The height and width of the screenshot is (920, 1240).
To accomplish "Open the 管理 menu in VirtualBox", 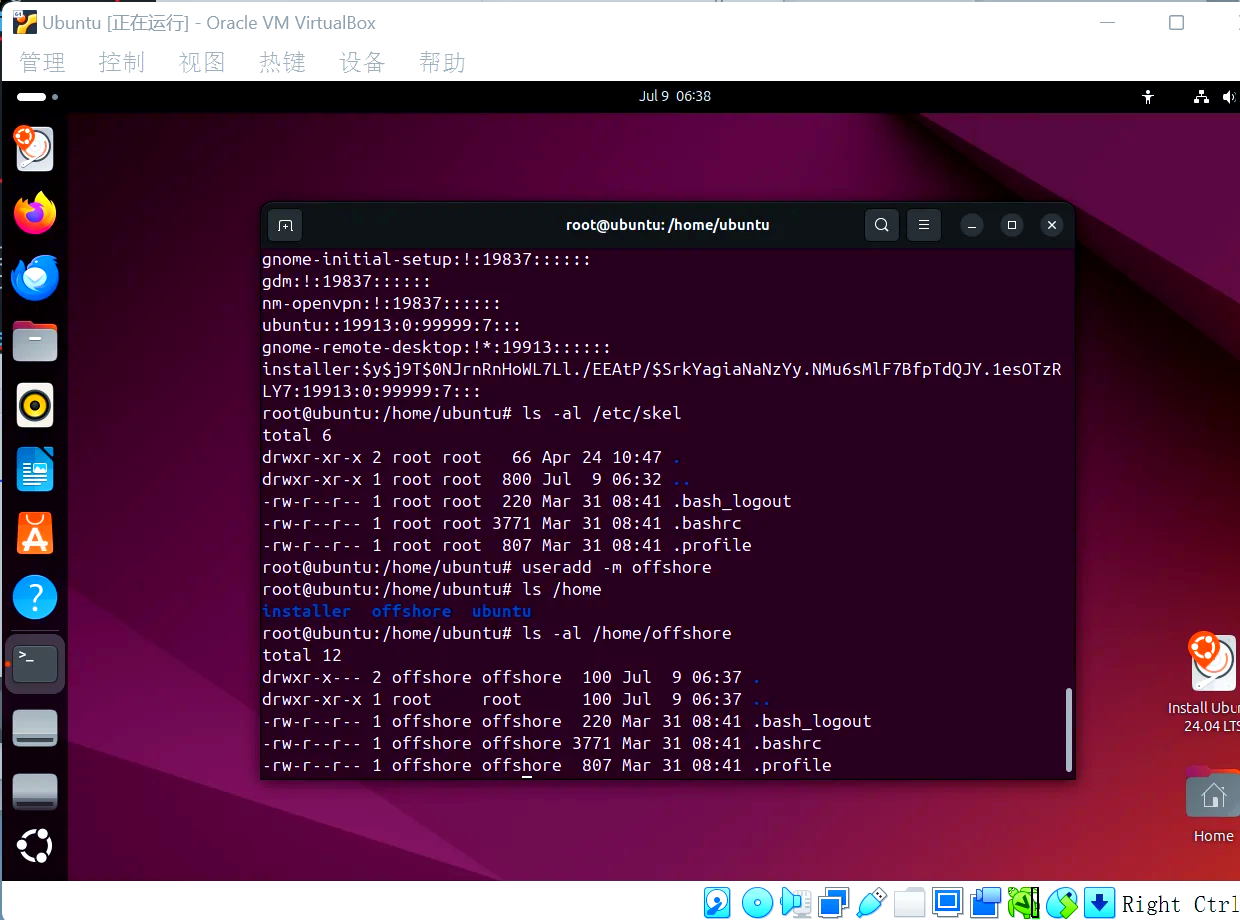I will point(42,63).
